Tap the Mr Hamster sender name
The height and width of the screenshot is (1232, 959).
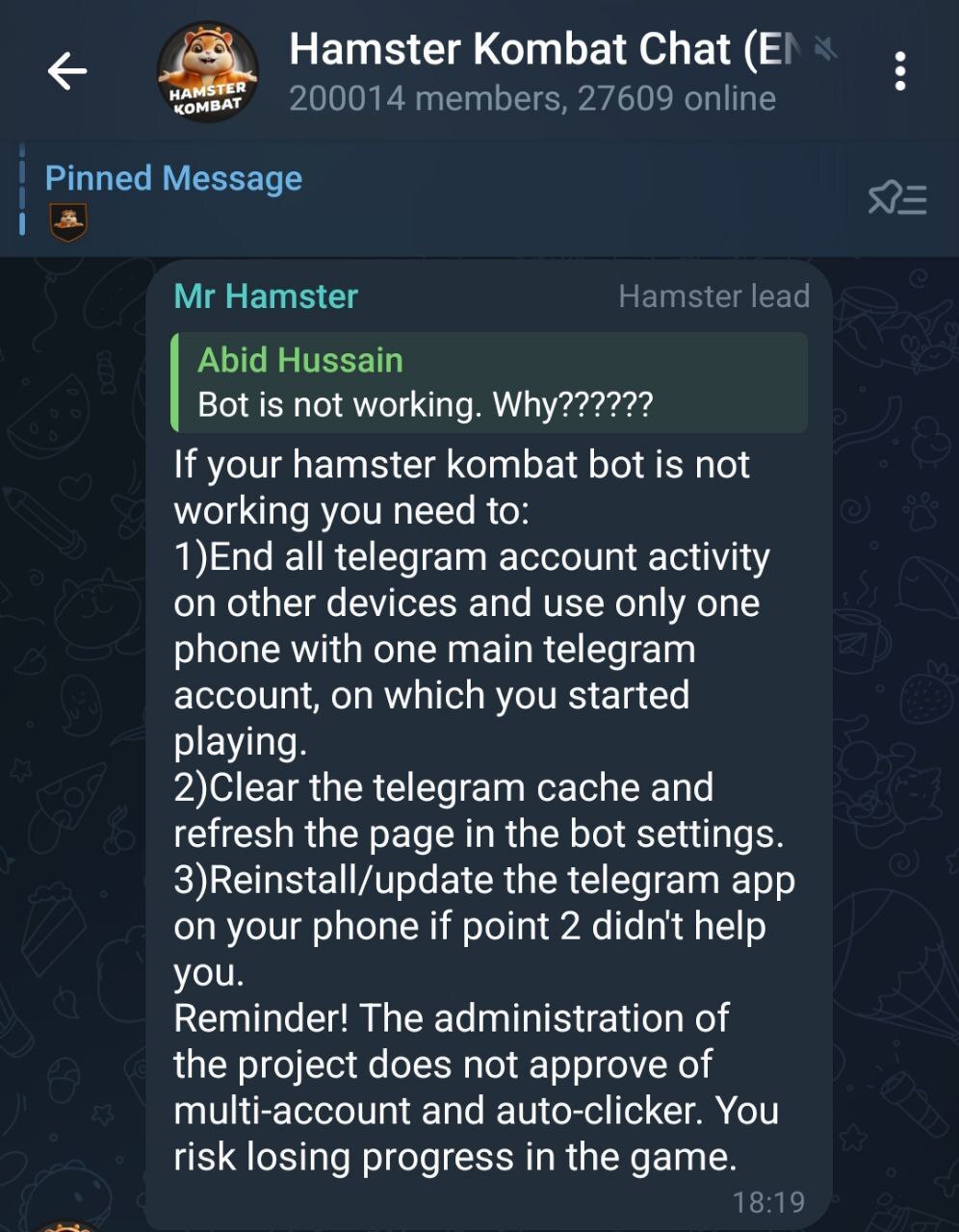pyautogui.click(x=266, y=296)
